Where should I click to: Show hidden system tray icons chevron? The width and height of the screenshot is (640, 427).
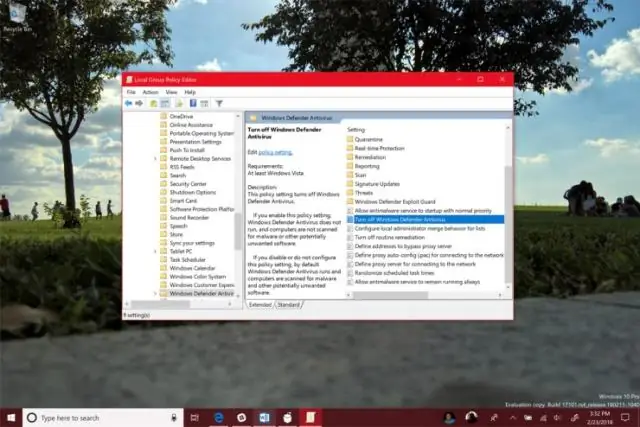click(x=513, y=418)
